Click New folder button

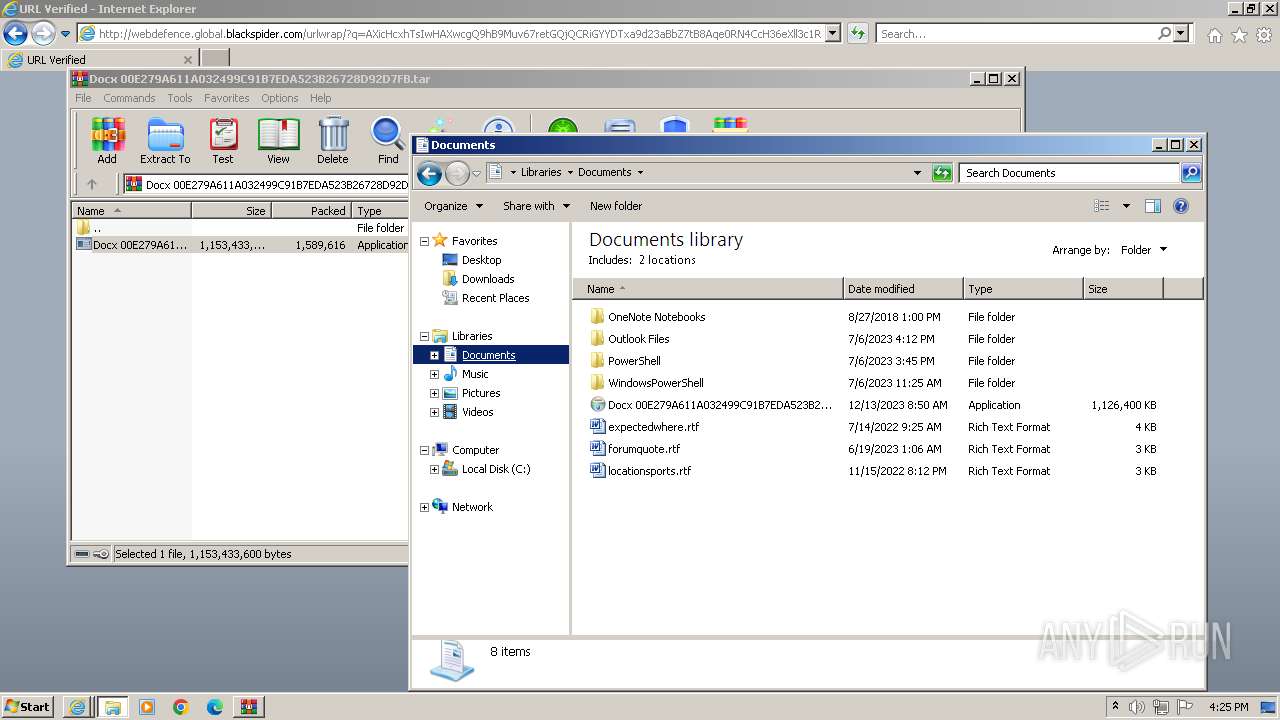coord(616,206)
